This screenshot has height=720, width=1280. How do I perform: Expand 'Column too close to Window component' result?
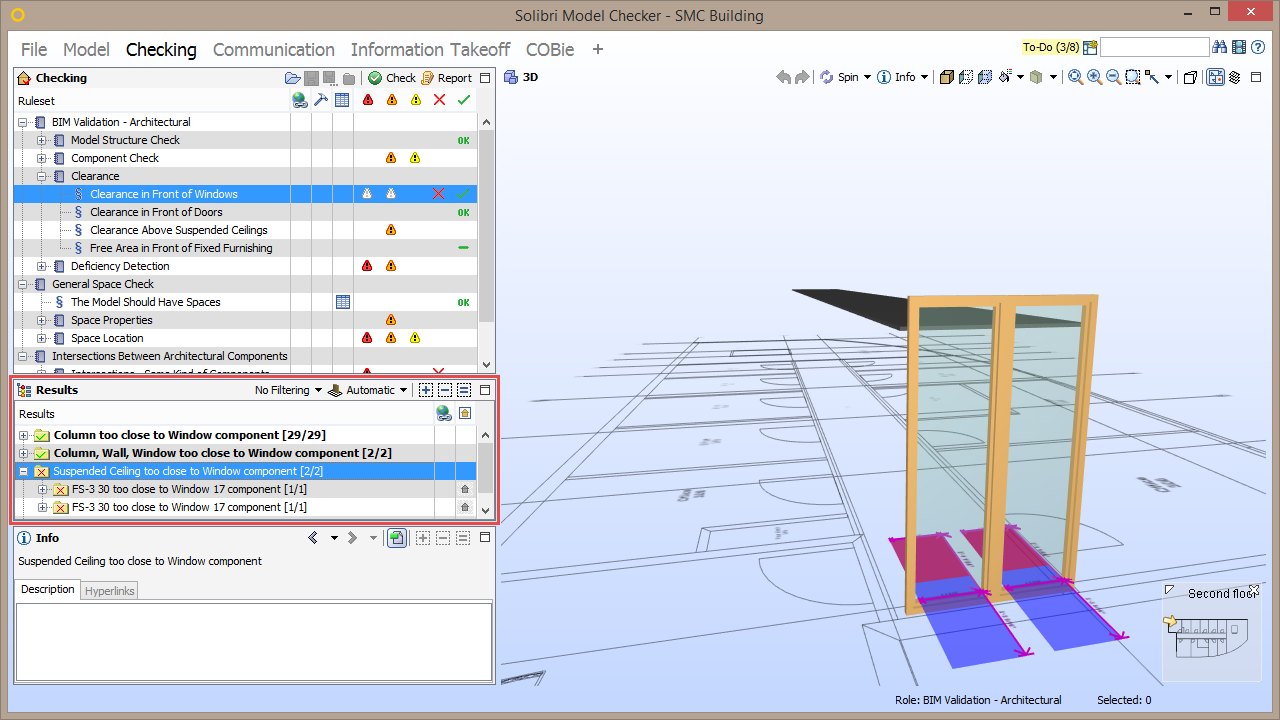coord(22,436)
